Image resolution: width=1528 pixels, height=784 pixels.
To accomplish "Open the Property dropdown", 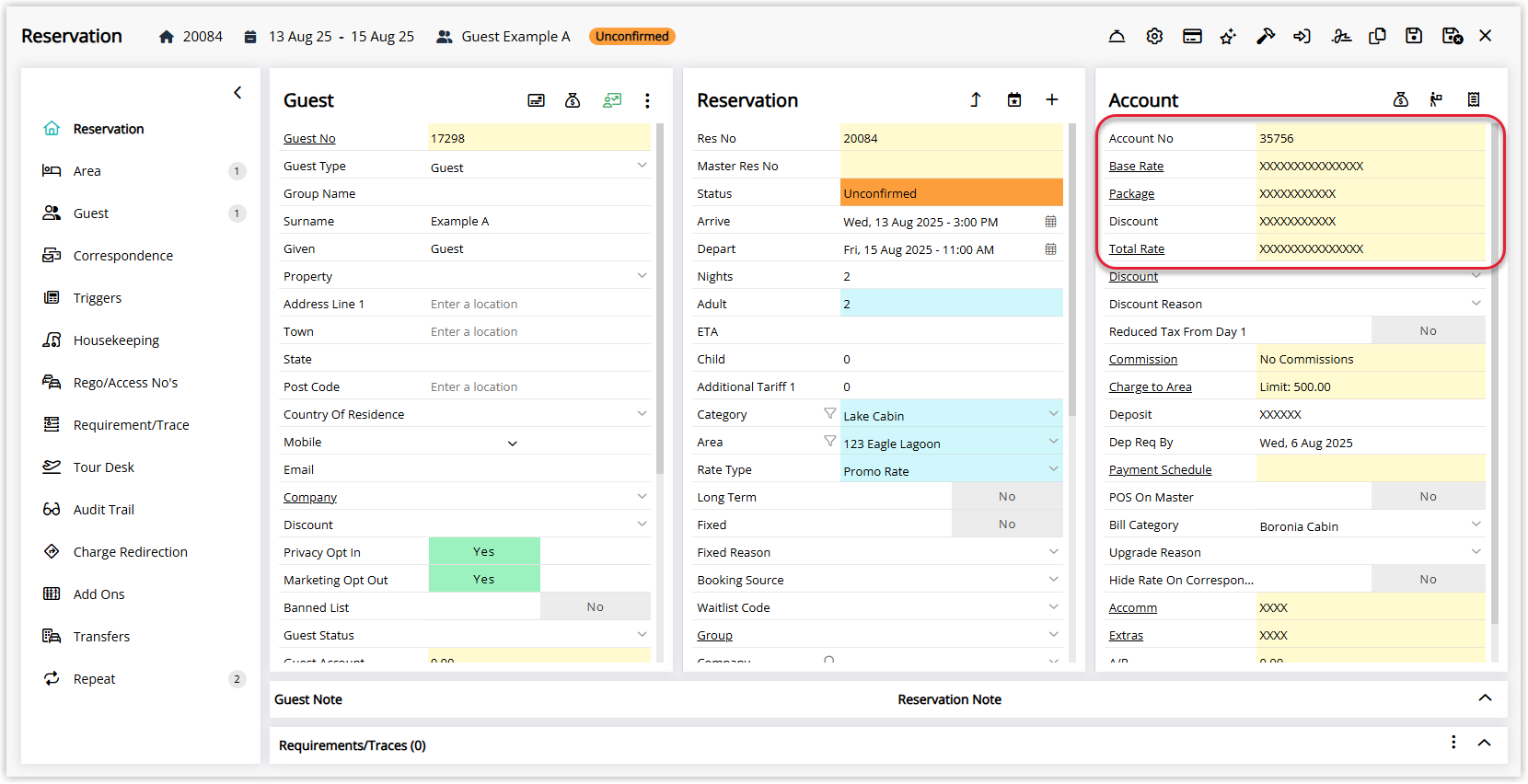I will click(642, 276).
